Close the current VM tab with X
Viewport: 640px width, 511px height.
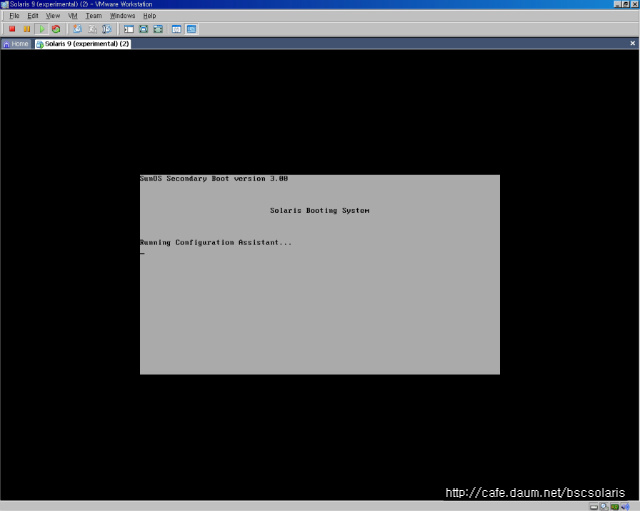click(633, 43)
